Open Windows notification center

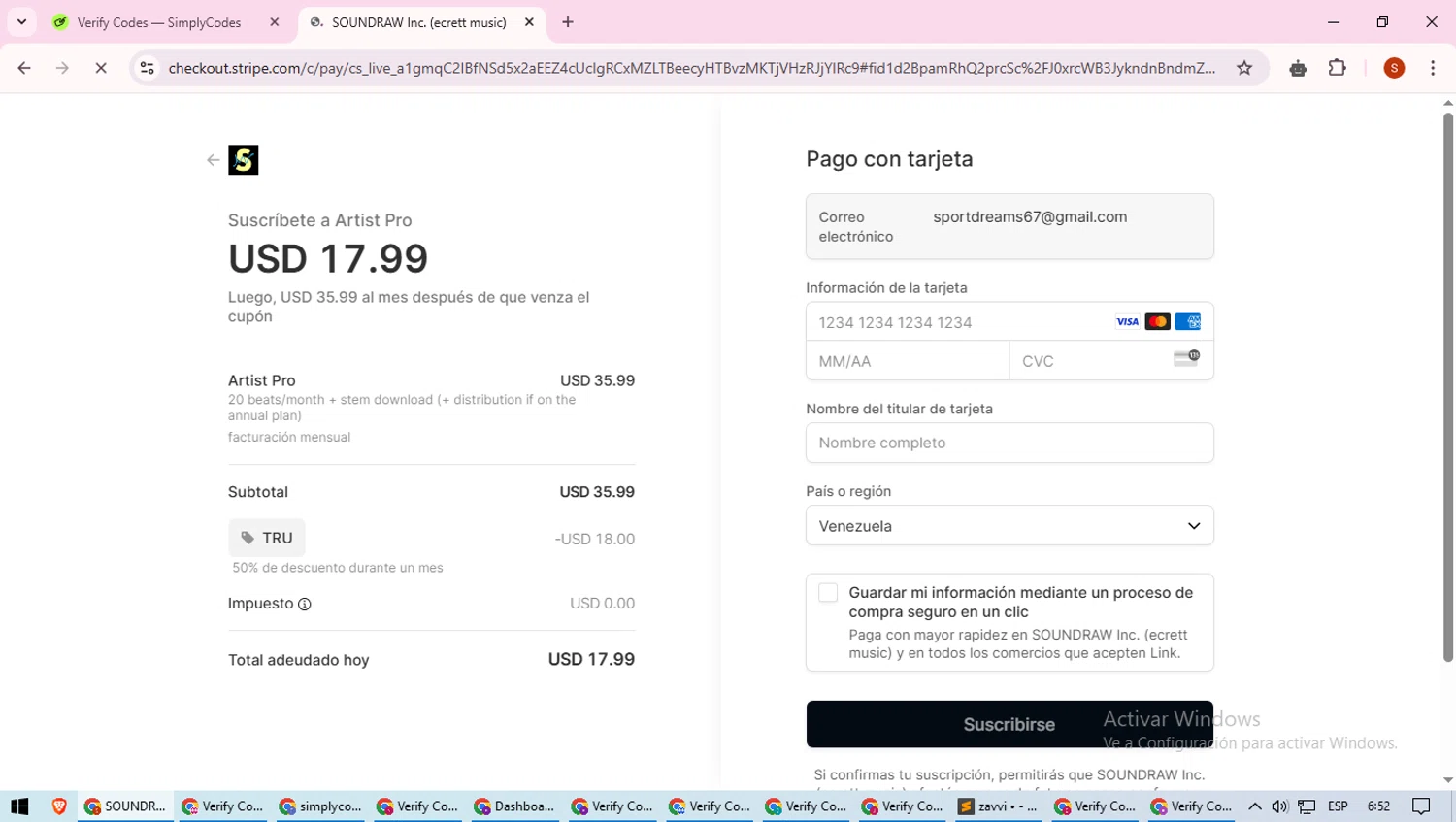click(1422, 806)
